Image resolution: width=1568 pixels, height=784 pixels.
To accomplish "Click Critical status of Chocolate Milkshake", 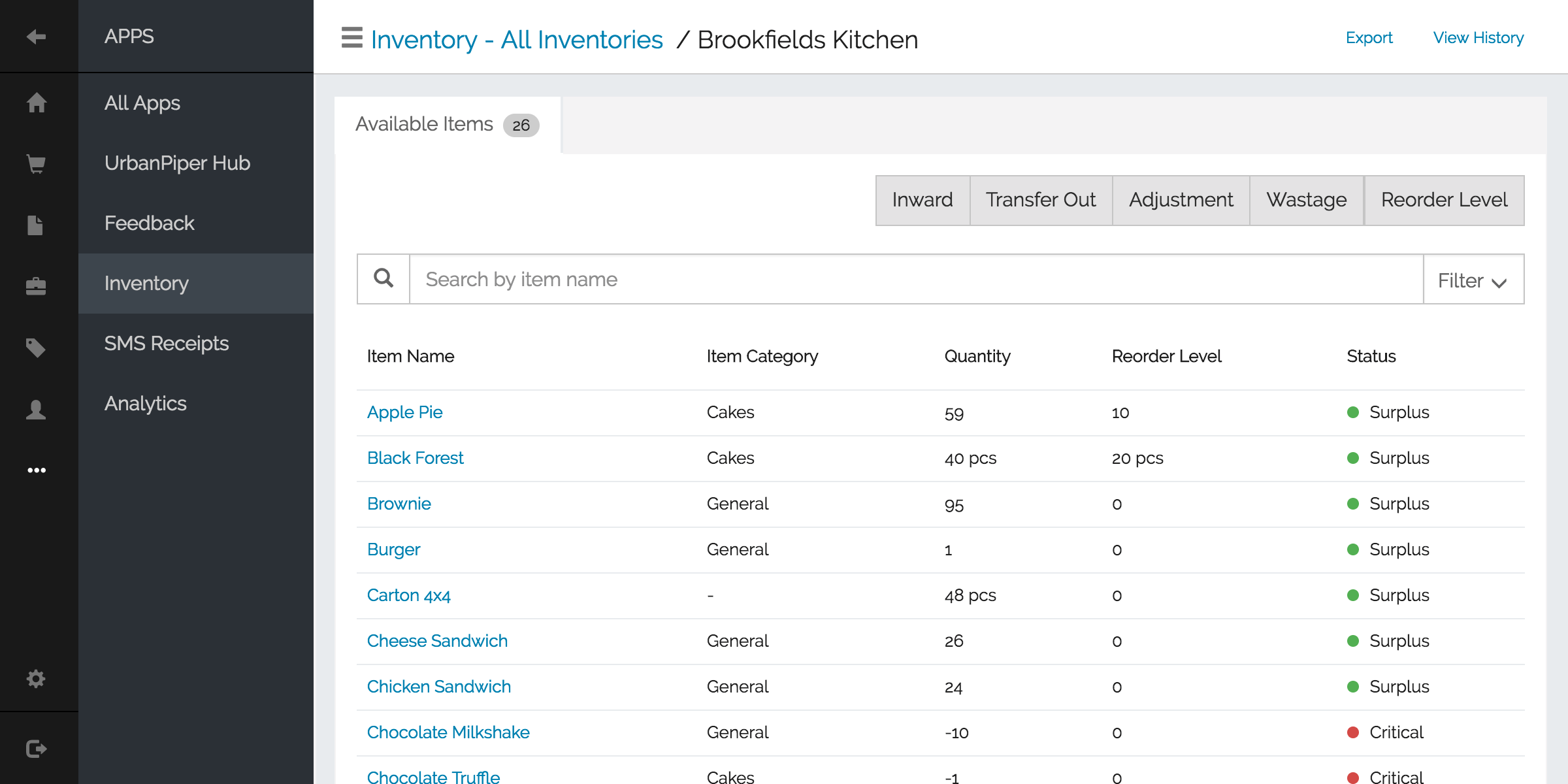I will (x=1385, y=732).
